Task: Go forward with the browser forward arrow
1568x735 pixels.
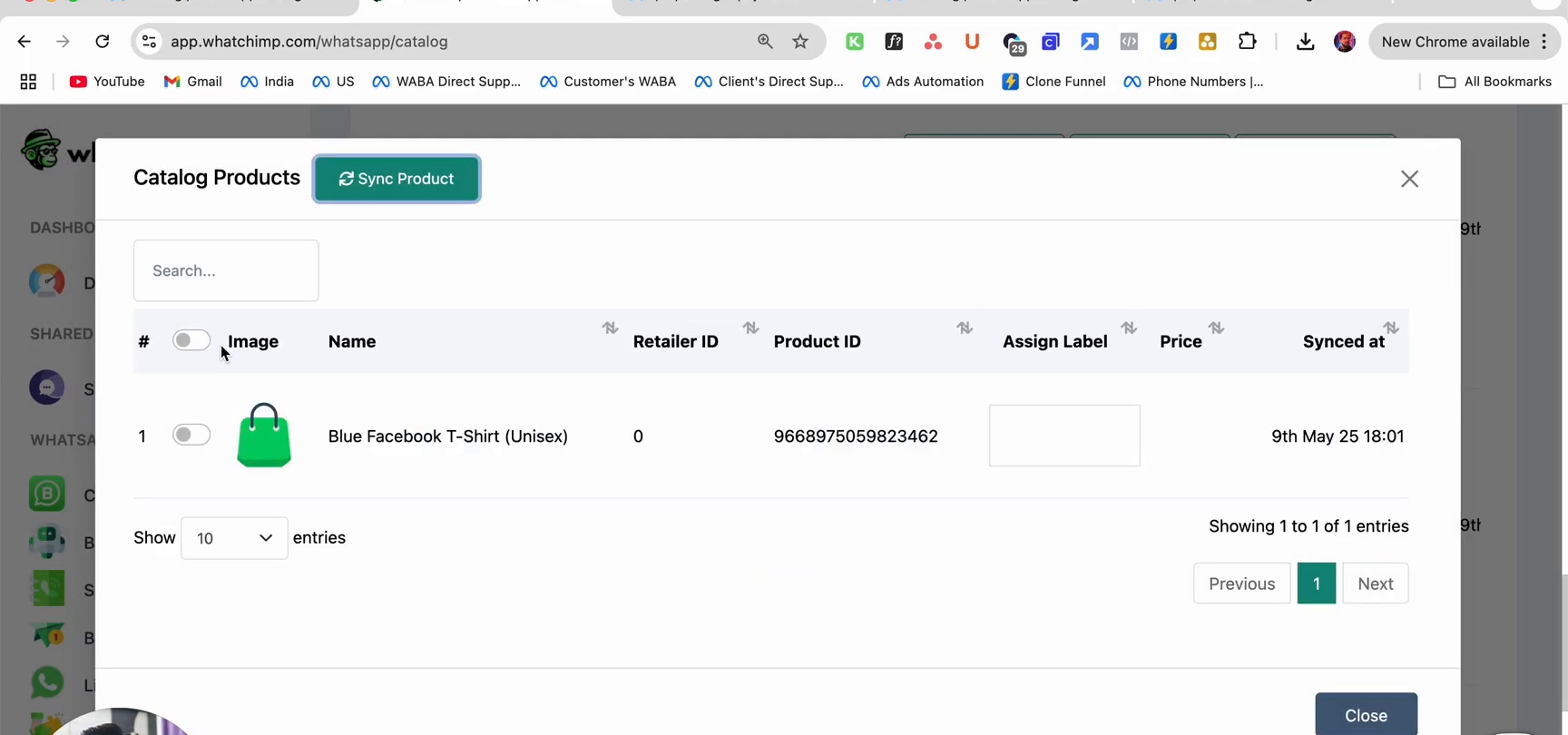Action: tap(63, 42)
